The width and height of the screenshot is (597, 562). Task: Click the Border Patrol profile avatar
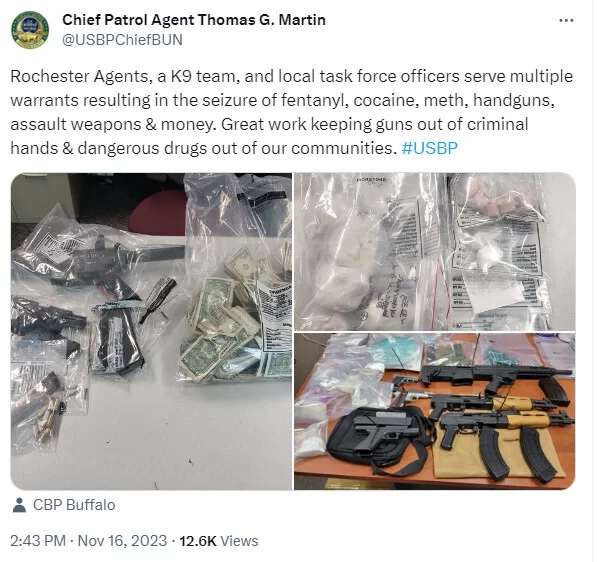pos(30,30)
